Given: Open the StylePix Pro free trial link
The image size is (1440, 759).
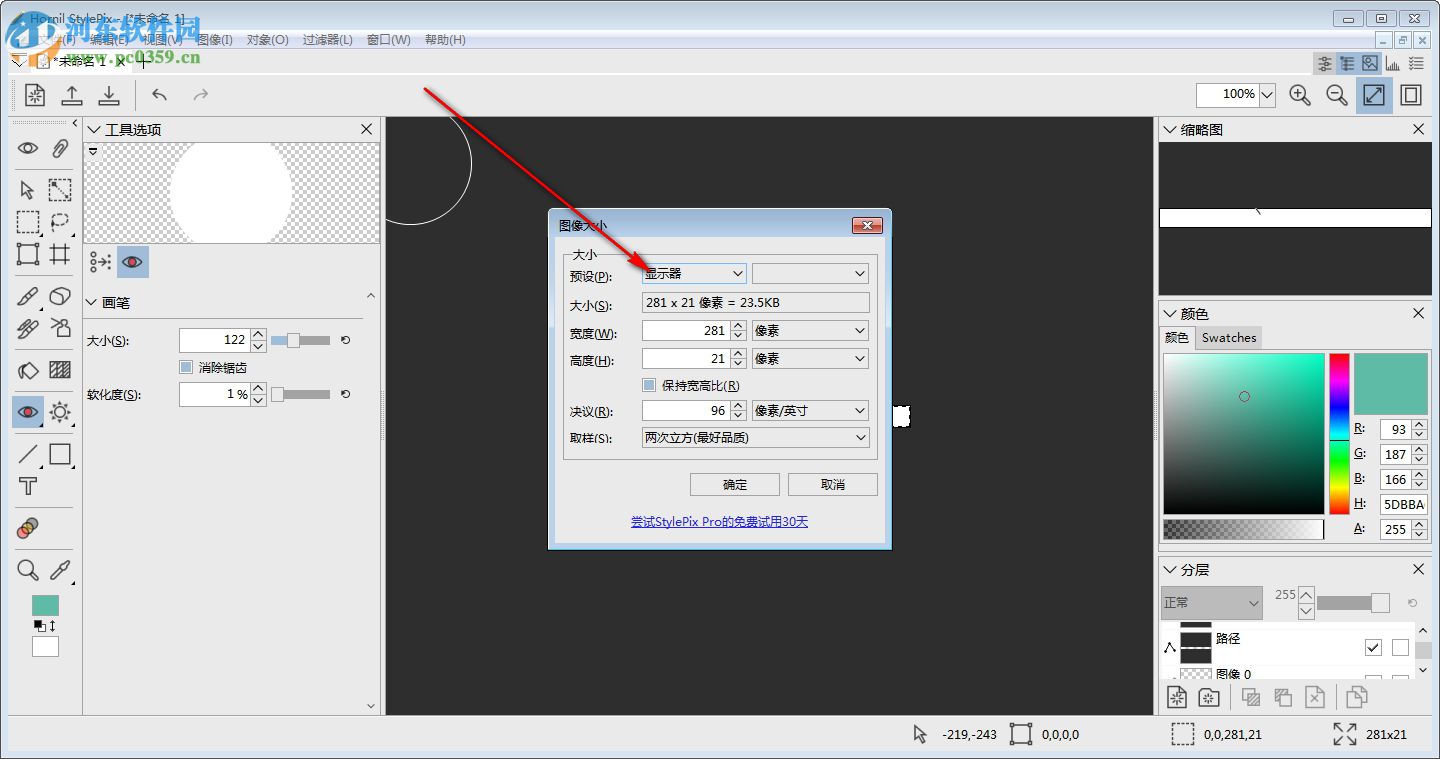Looking at the screenshot, I should 719,522.
